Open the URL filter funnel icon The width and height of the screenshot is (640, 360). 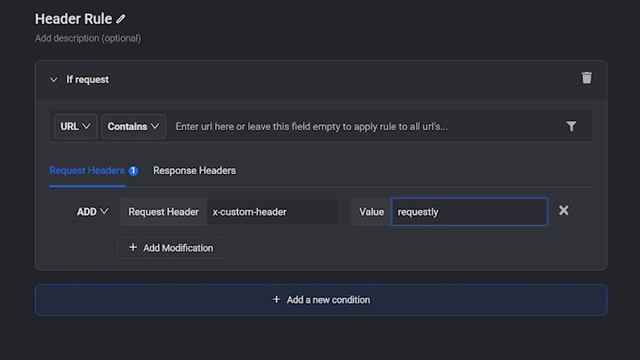[571, 126]
